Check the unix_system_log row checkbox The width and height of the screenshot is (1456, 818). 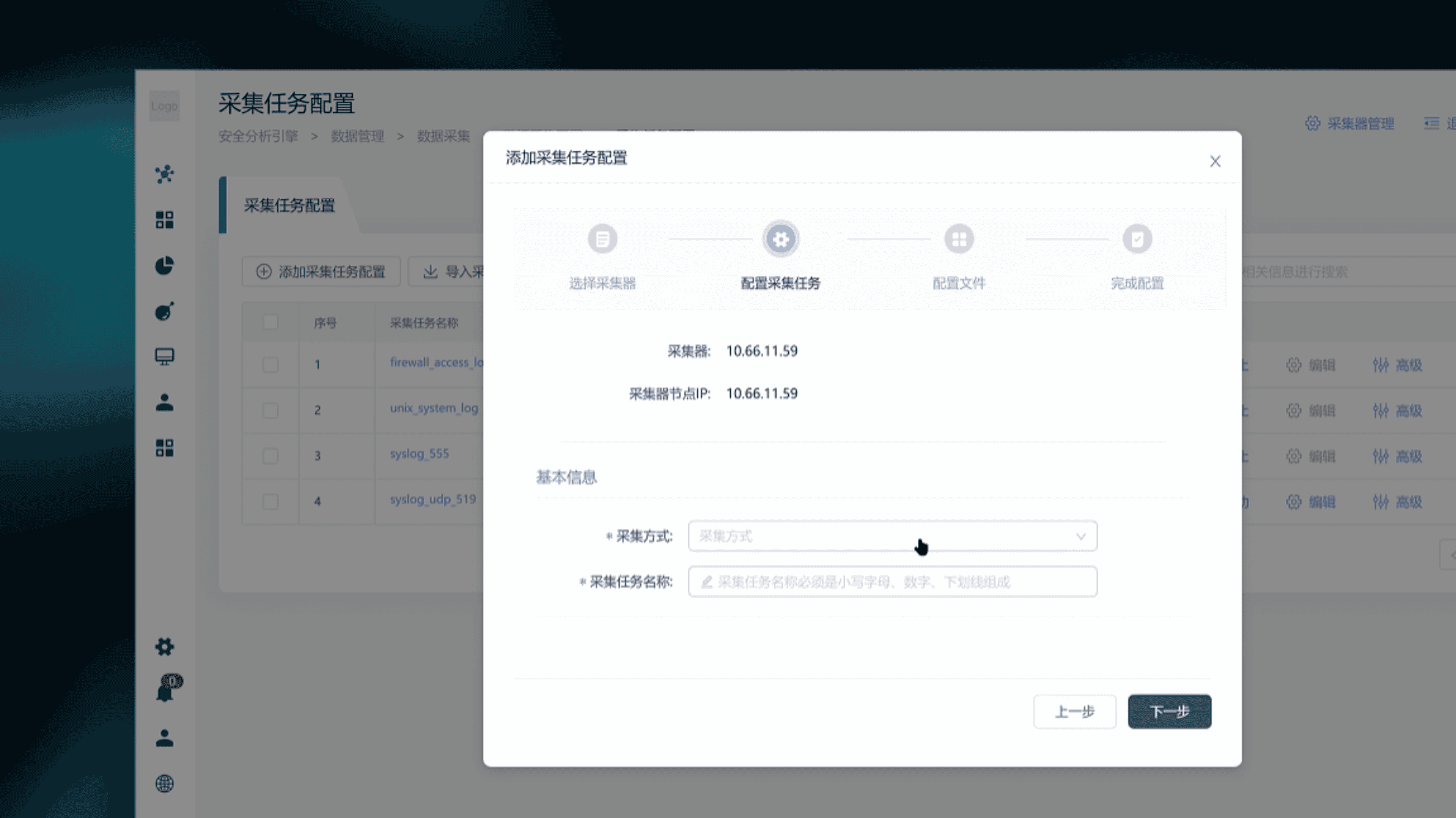coord(270,410)
